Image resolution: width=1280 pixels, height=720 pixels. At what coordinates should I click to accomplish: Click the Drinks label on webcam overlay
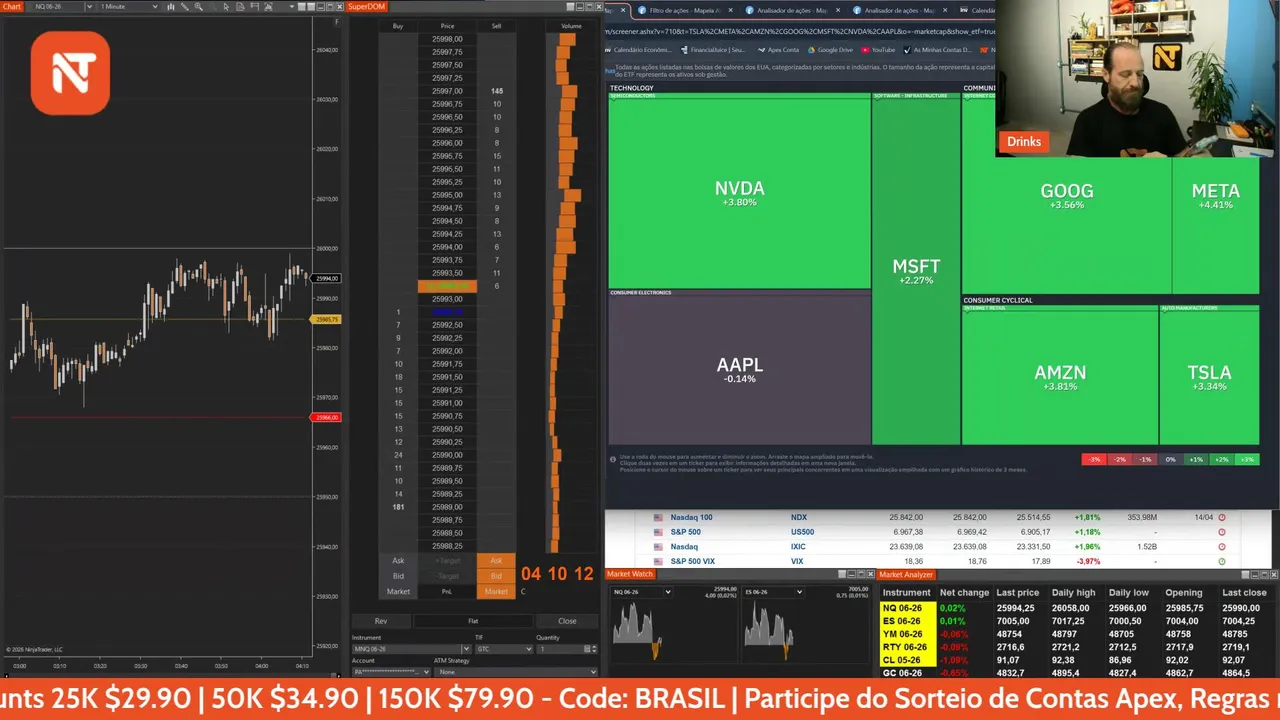pyautogui.click(x=1024, y=142)
